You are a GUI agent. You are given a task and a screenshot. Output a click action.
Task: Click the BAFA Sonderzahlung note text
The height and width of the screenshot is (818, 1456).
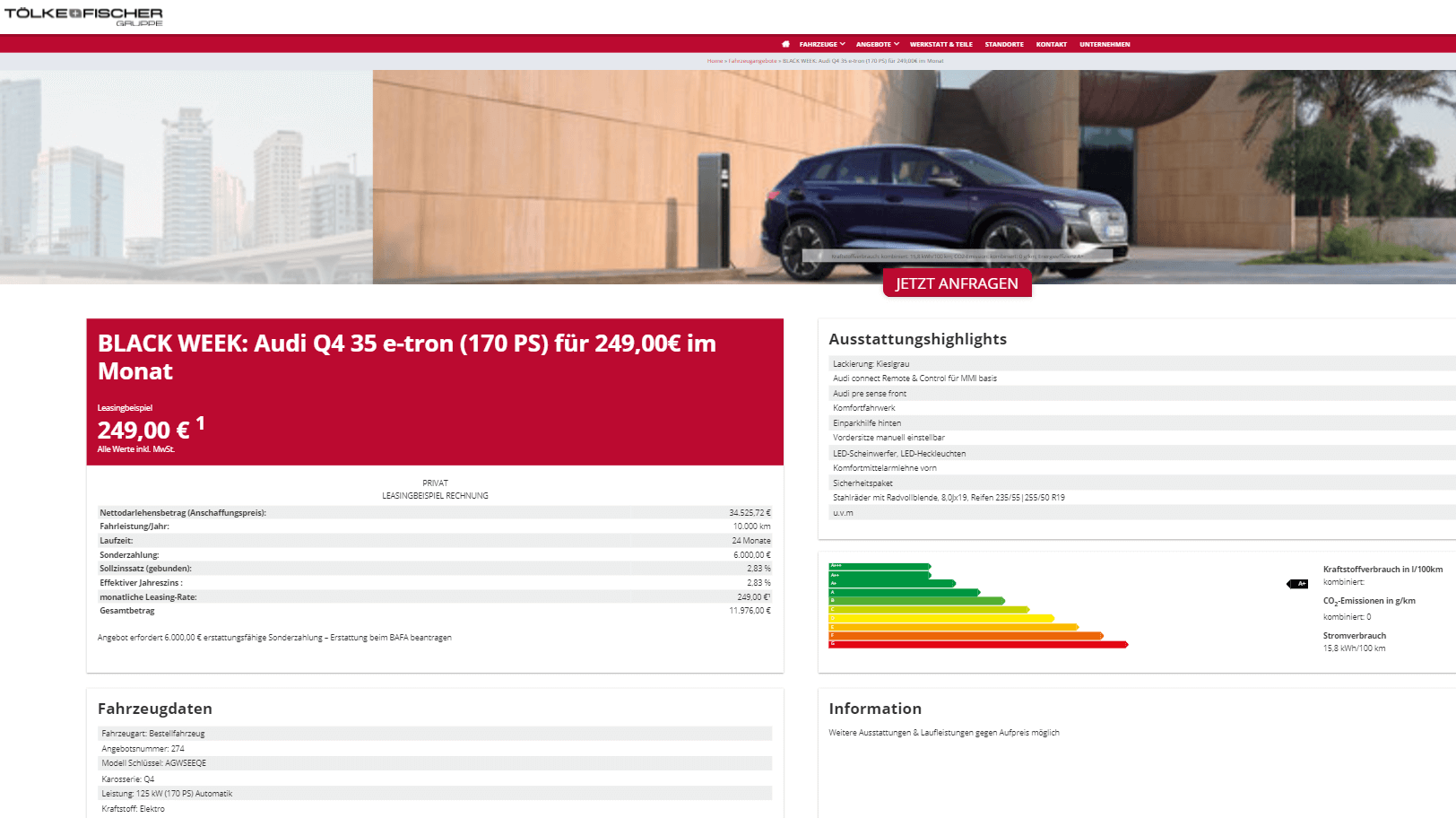[274, 638]
